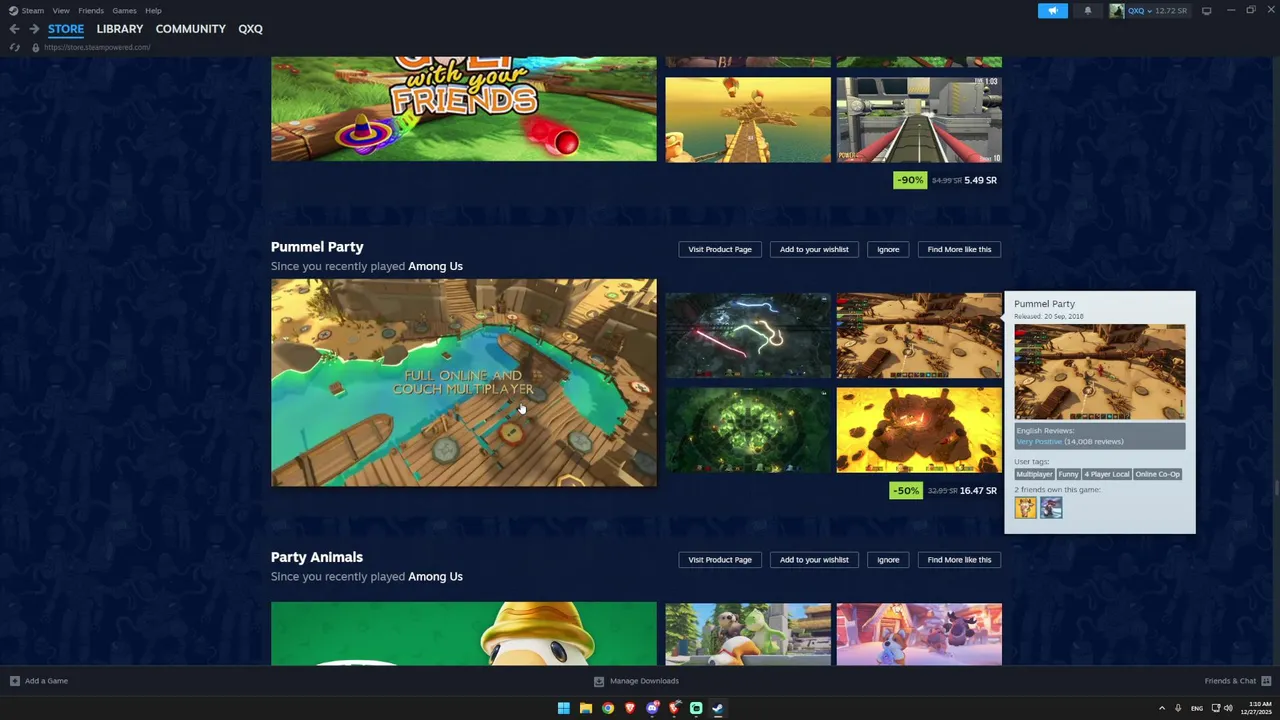Image resolution: width=1280 pixels, height=720 pixels.
Task: Click the QXQ profile avatar in the header
Action: [1117, 10]
